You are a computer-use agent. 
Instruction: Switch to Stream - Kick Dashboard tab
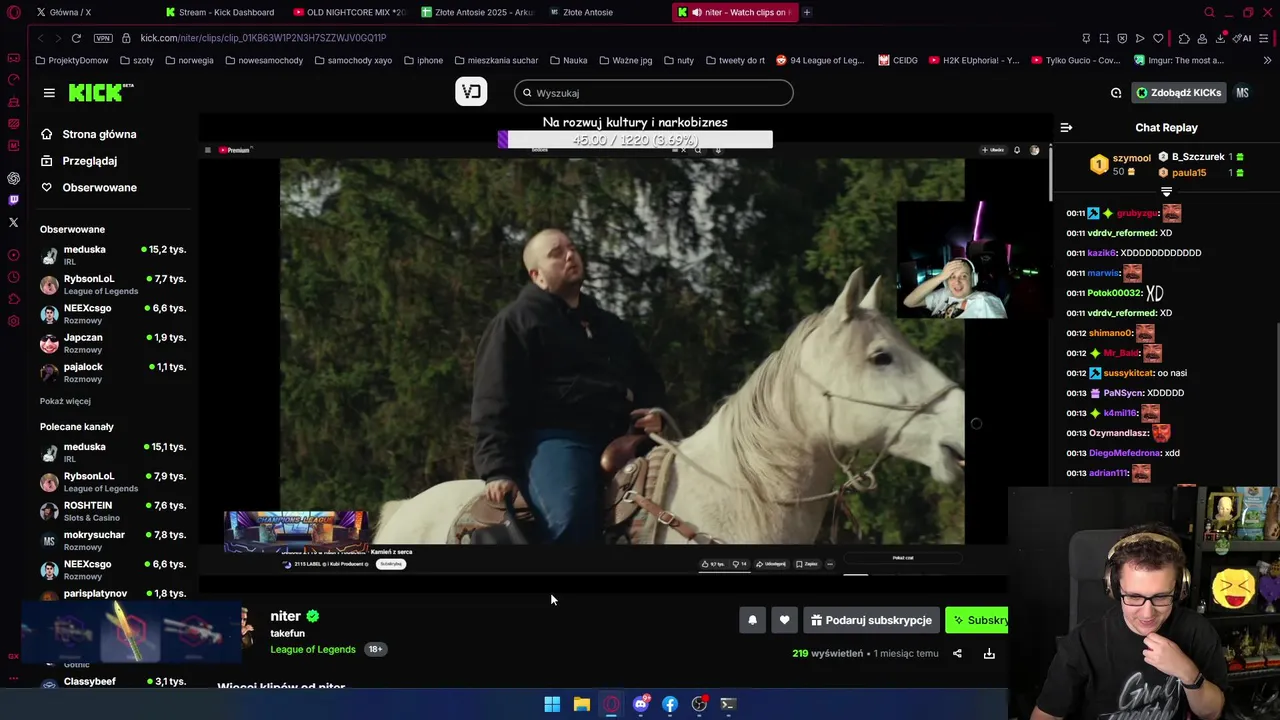coord(221,12)
